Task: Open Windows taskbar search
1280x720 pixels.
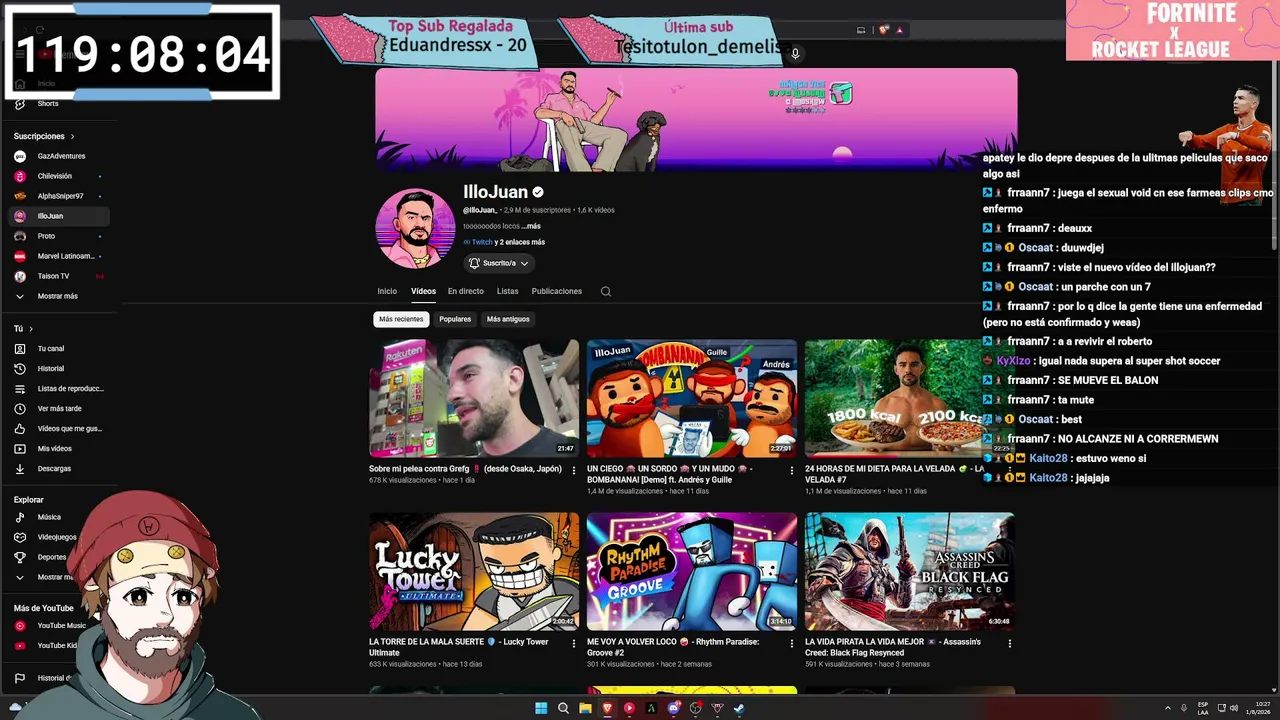Action: coord(563,708)
